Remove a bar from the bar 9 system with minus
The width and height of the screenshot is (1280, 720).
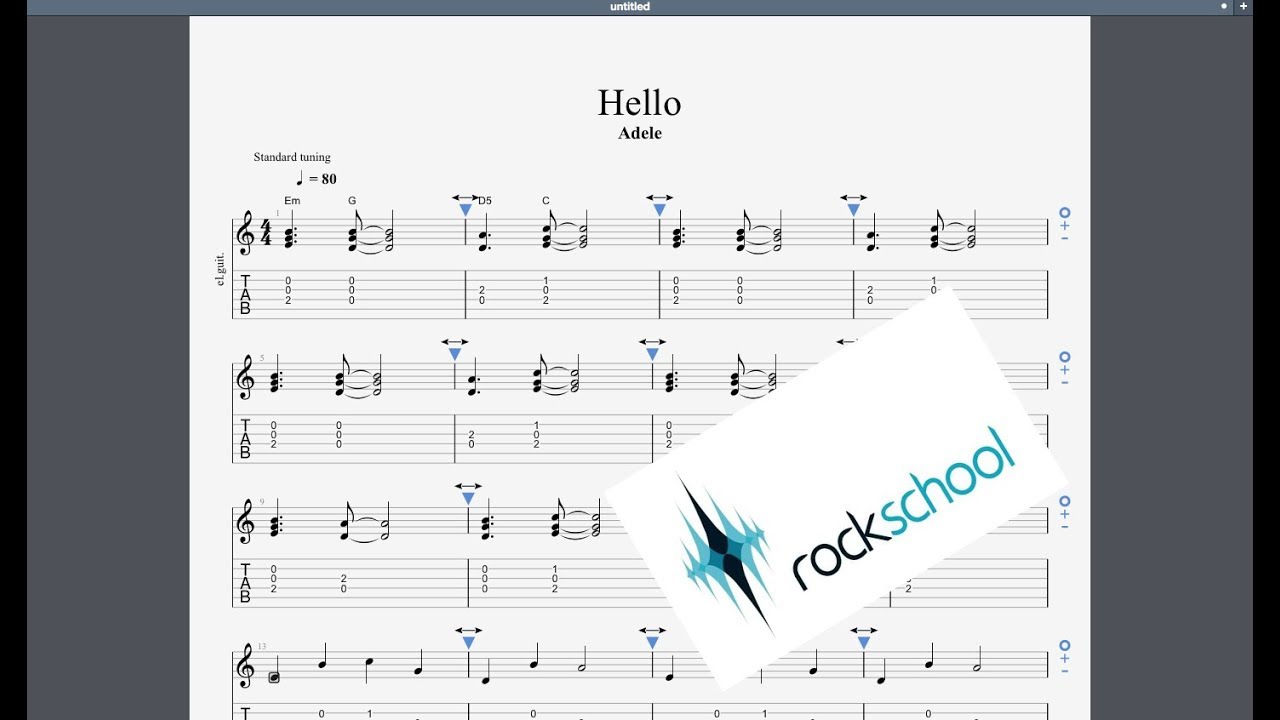pyautogui.click(x=1065, y=526)
